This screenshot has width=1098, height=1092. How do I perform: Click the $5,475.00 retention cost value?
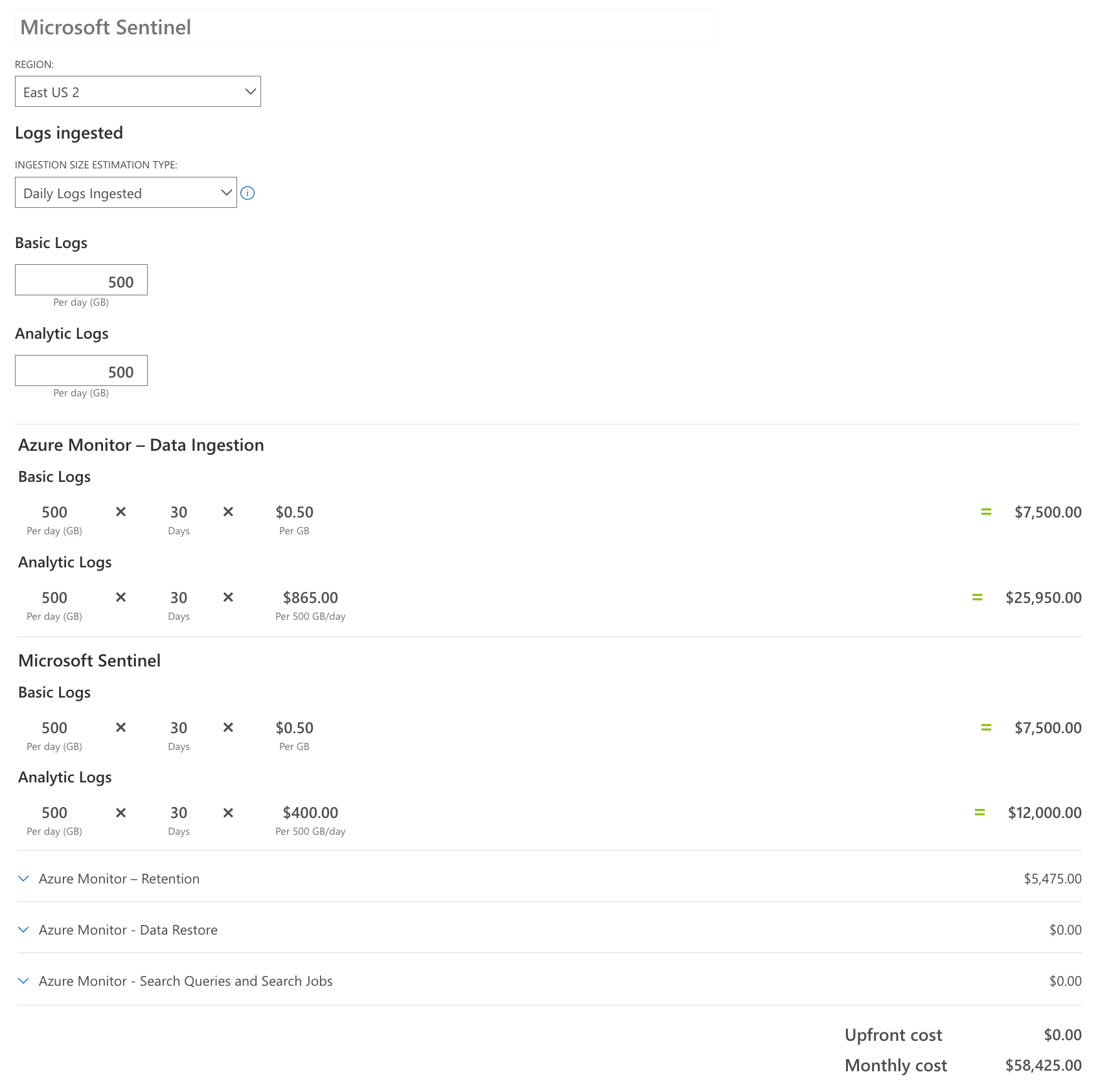click(x=1053, y=878)
